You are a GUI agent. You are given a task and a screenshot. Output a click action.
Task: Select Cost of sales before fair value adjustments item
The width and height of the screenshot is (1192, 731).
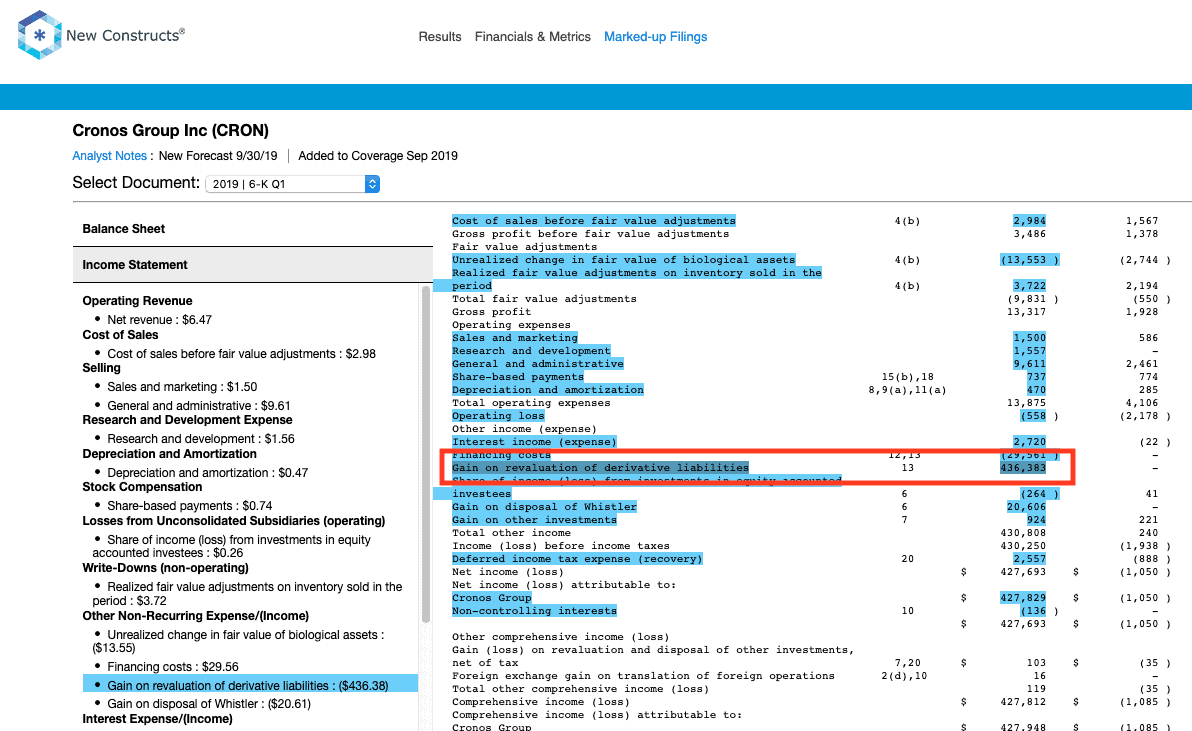(241, 354)
